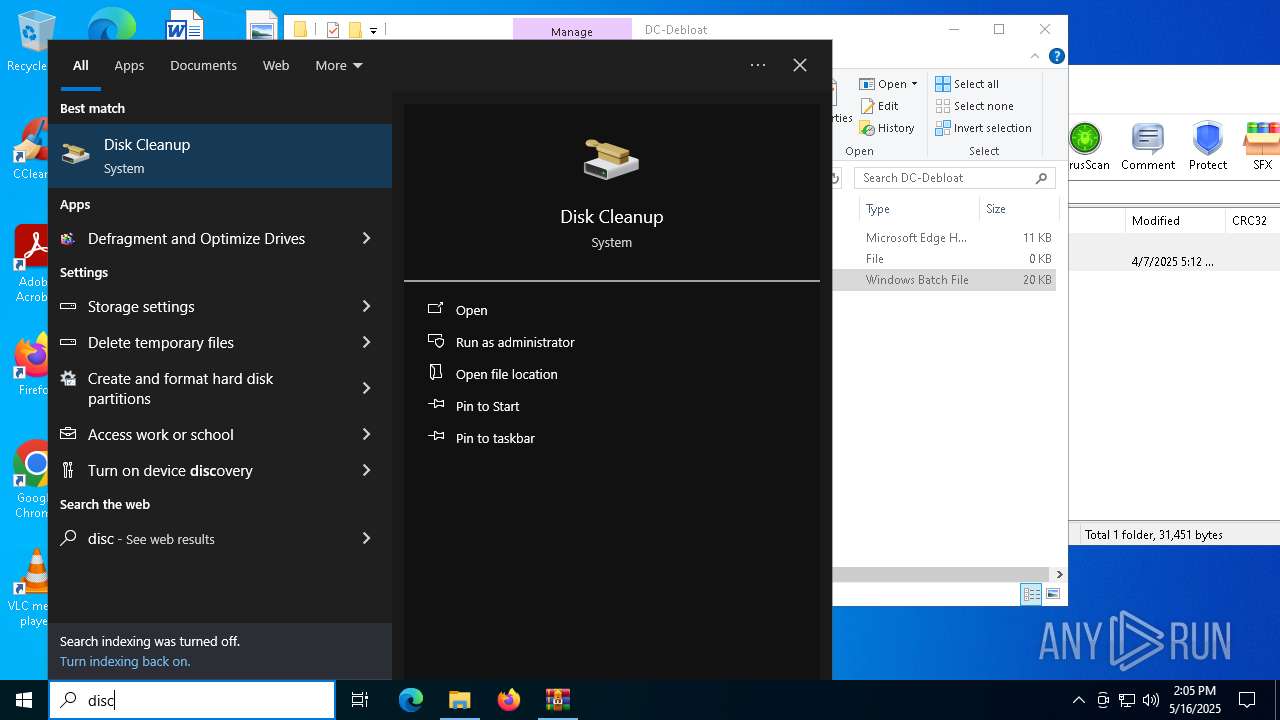Switch to the Documents search tab

click(203, 65)
